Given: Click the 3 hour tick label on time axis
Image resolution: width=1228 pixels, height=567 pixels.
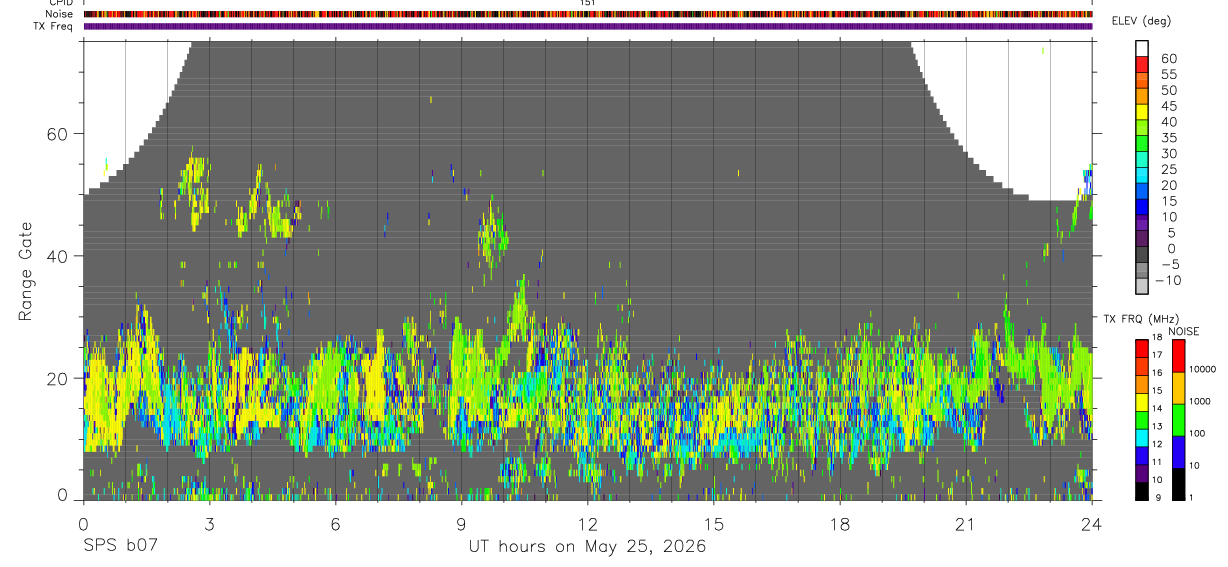Looking at the screenshot, I should coord(210,524).
